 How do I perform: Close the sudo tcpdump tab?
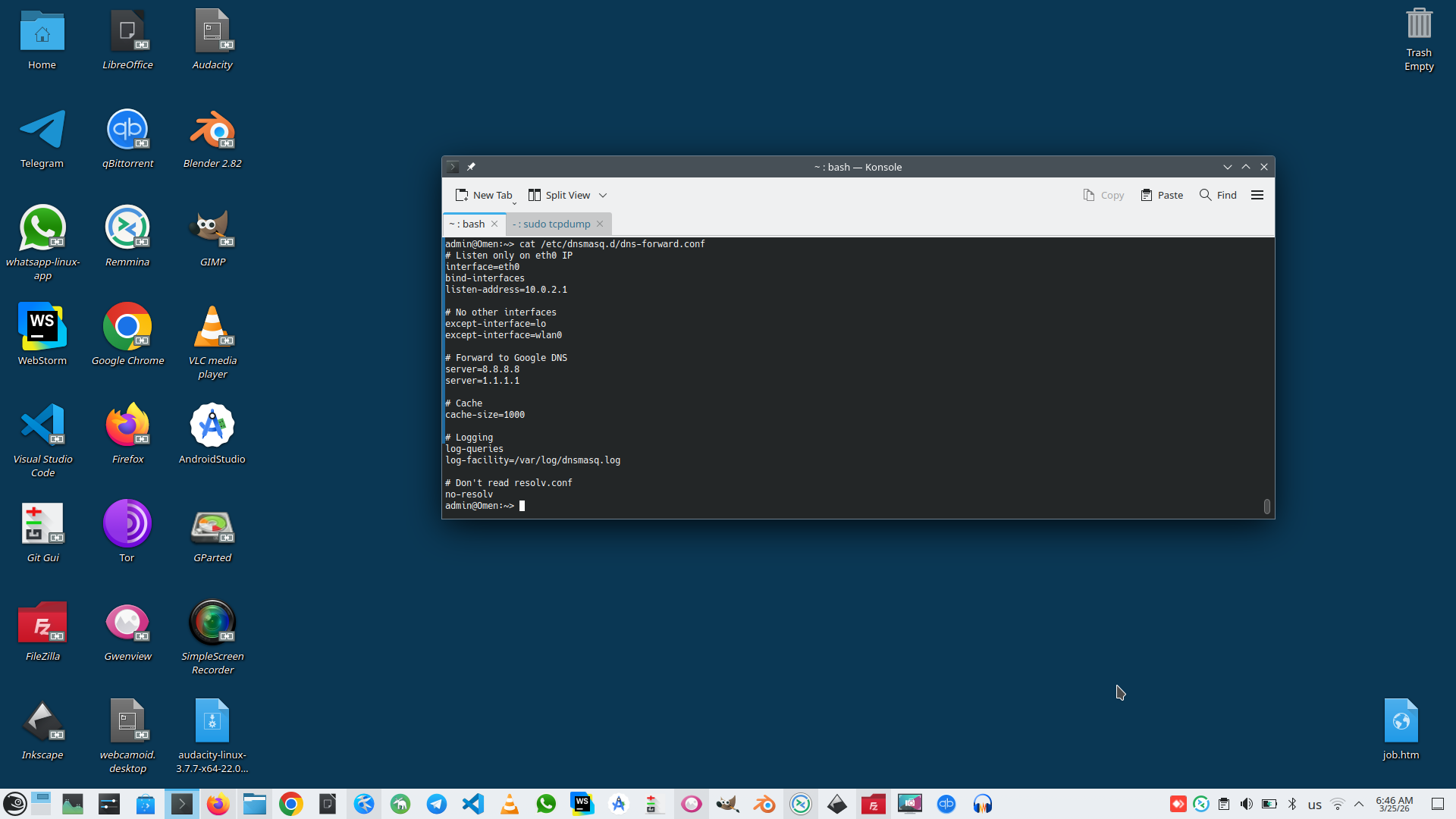(600, 224)
